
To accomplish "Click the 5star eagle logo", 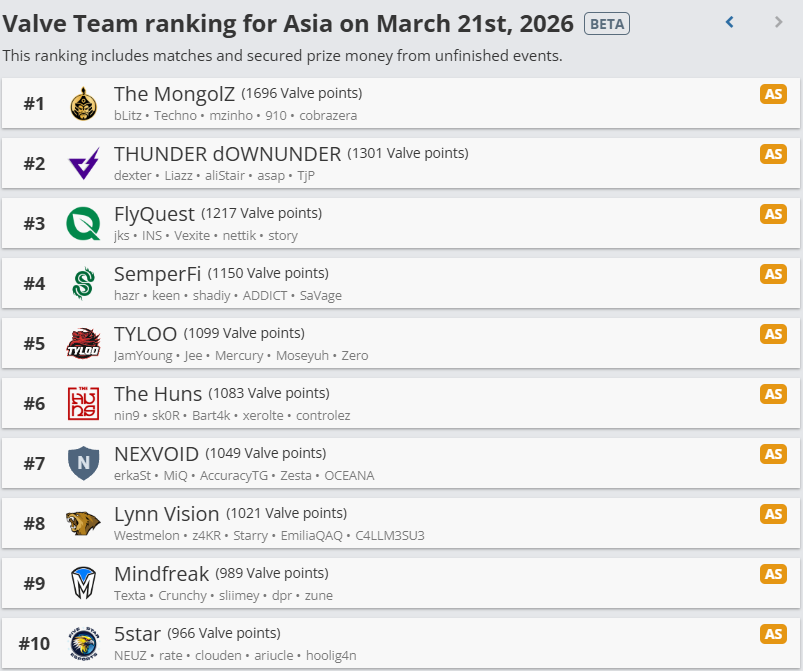I will (x=84, y=643).
